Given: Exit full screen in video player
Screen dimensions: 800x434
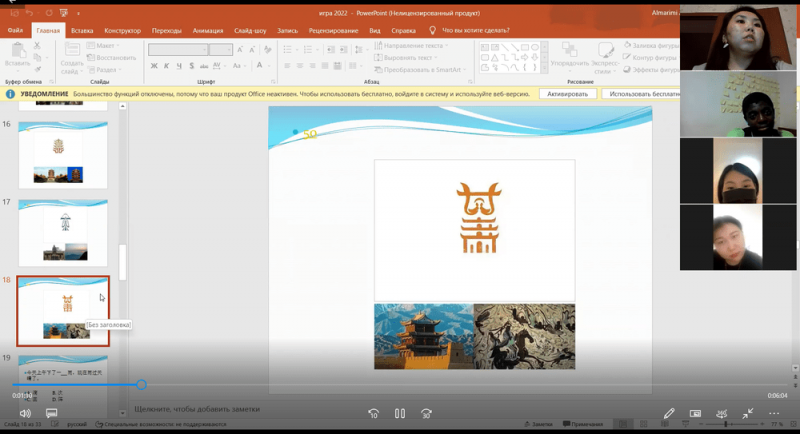Looking at the screenshot, I should 748,413.
